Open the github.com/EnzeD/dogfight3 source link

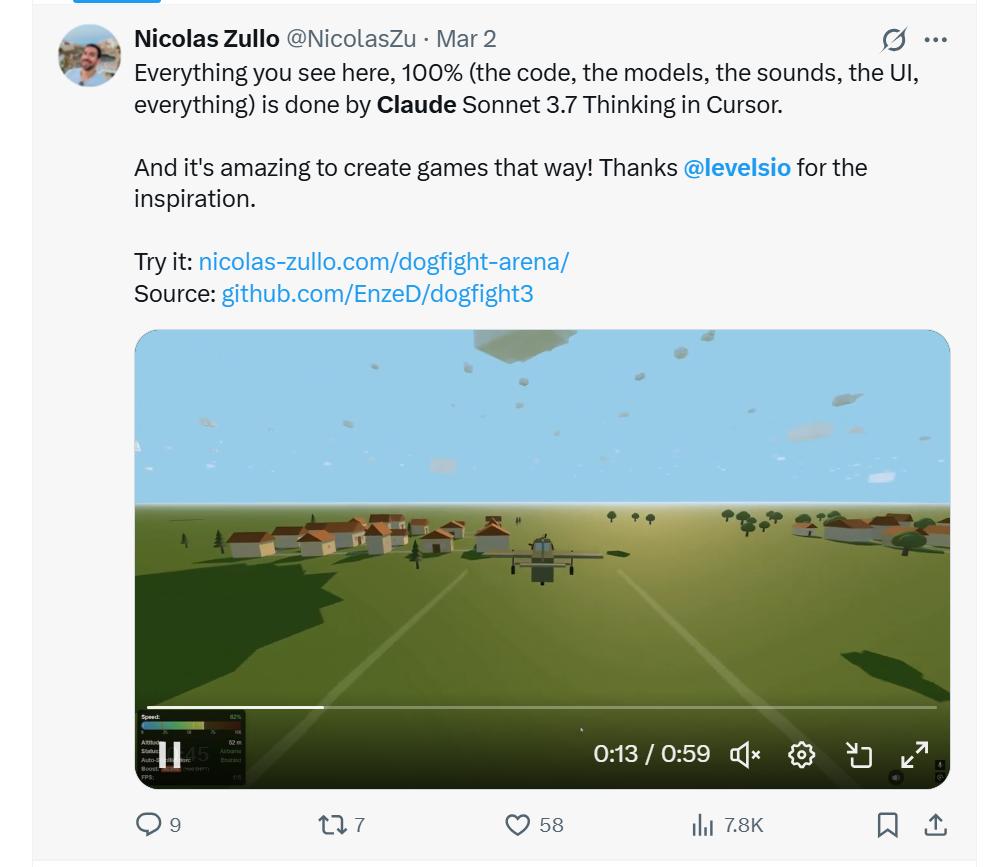point(377,294)
